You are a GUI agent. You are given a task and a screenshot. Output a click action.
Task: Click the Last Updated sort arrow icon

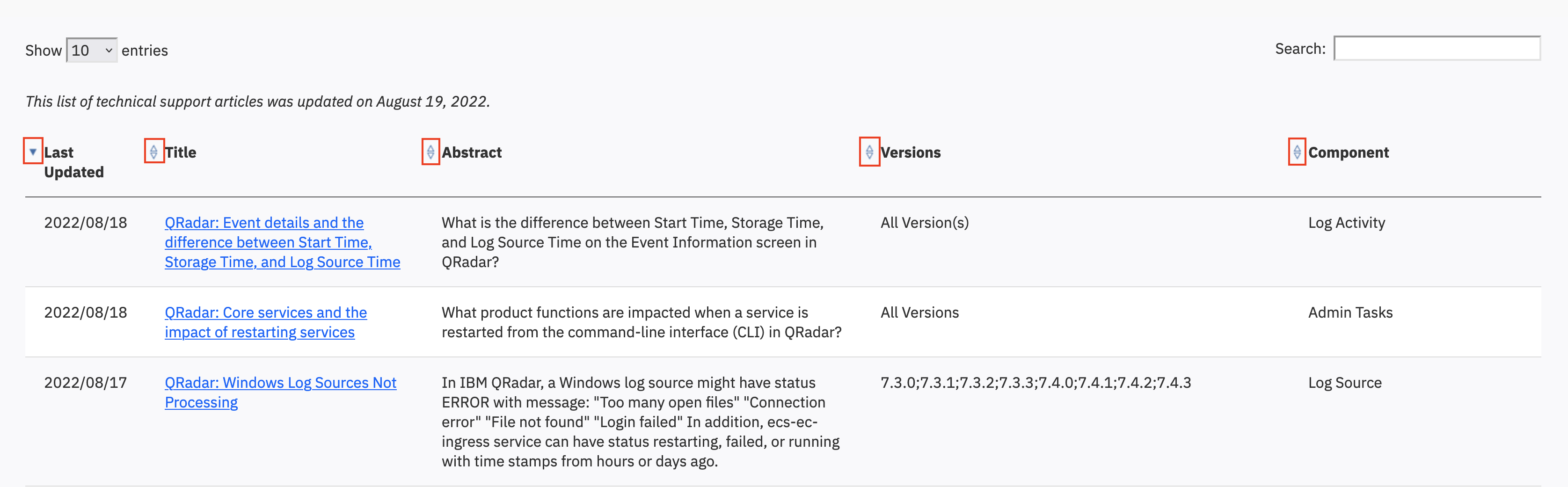click(x=33, y=151)
